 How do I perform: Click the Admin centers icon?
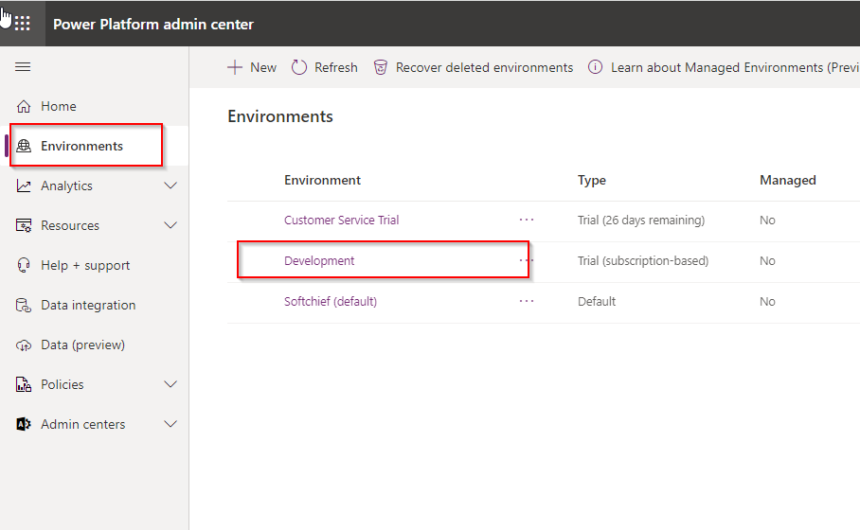pos(24,424)
